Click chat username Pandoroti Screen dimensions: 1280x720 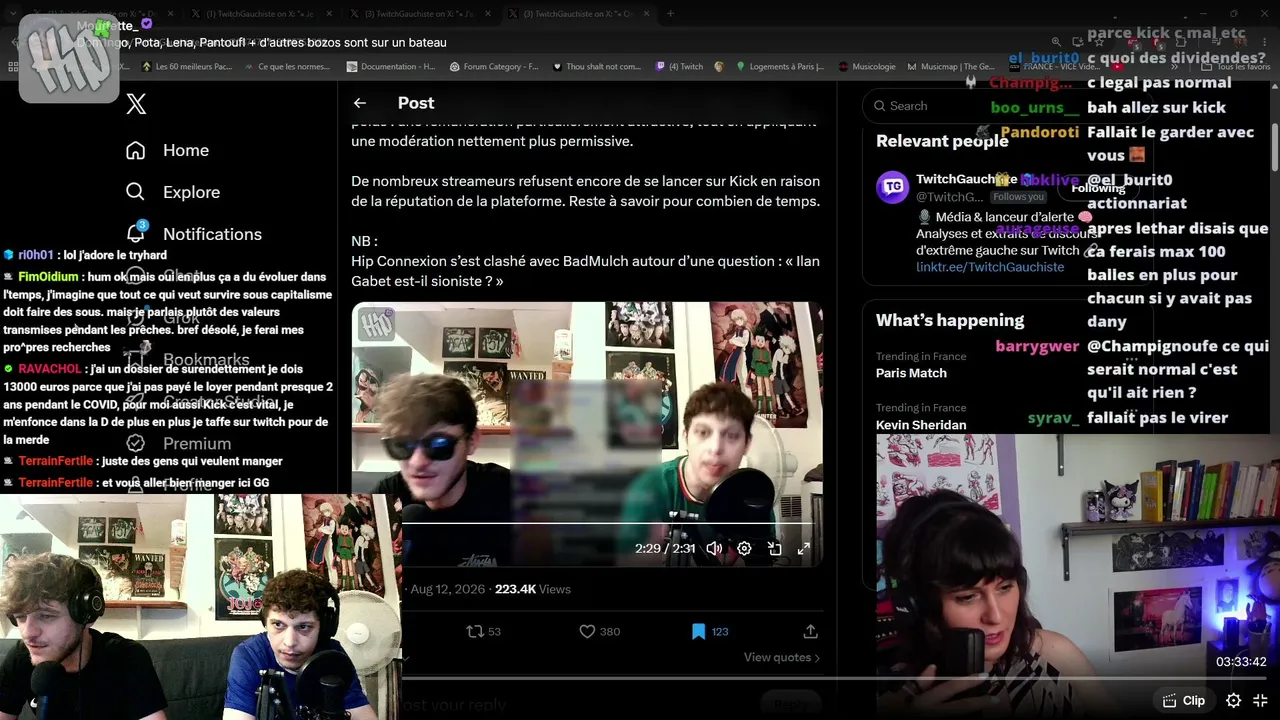[1040, 132]
